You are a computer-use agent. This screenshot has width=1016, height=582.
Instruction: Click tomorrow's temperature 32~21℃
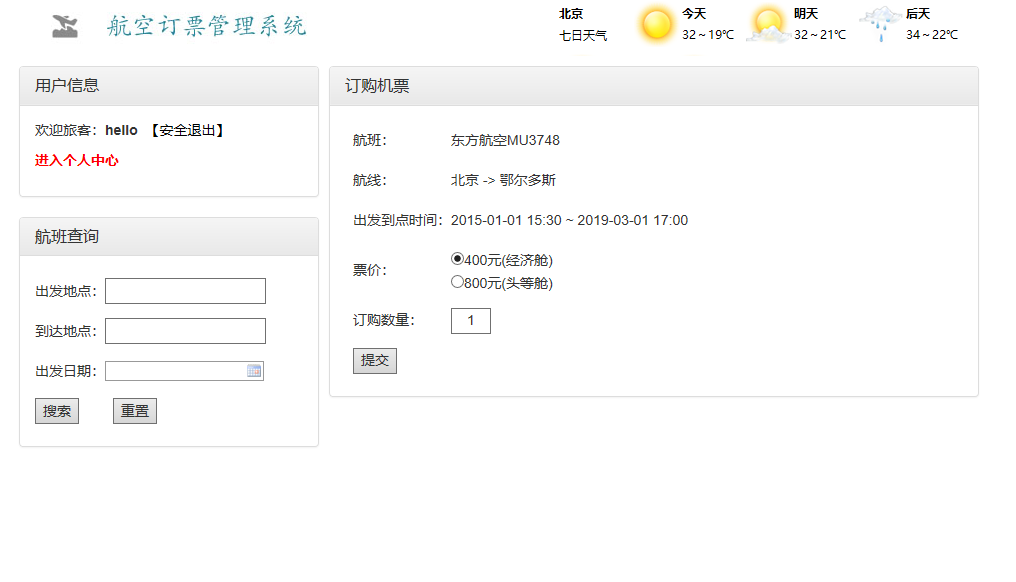pos(820,35)
